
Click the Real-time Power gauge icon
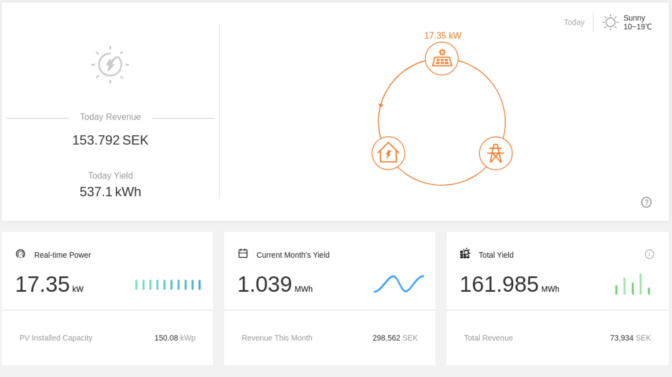point(20,254)
